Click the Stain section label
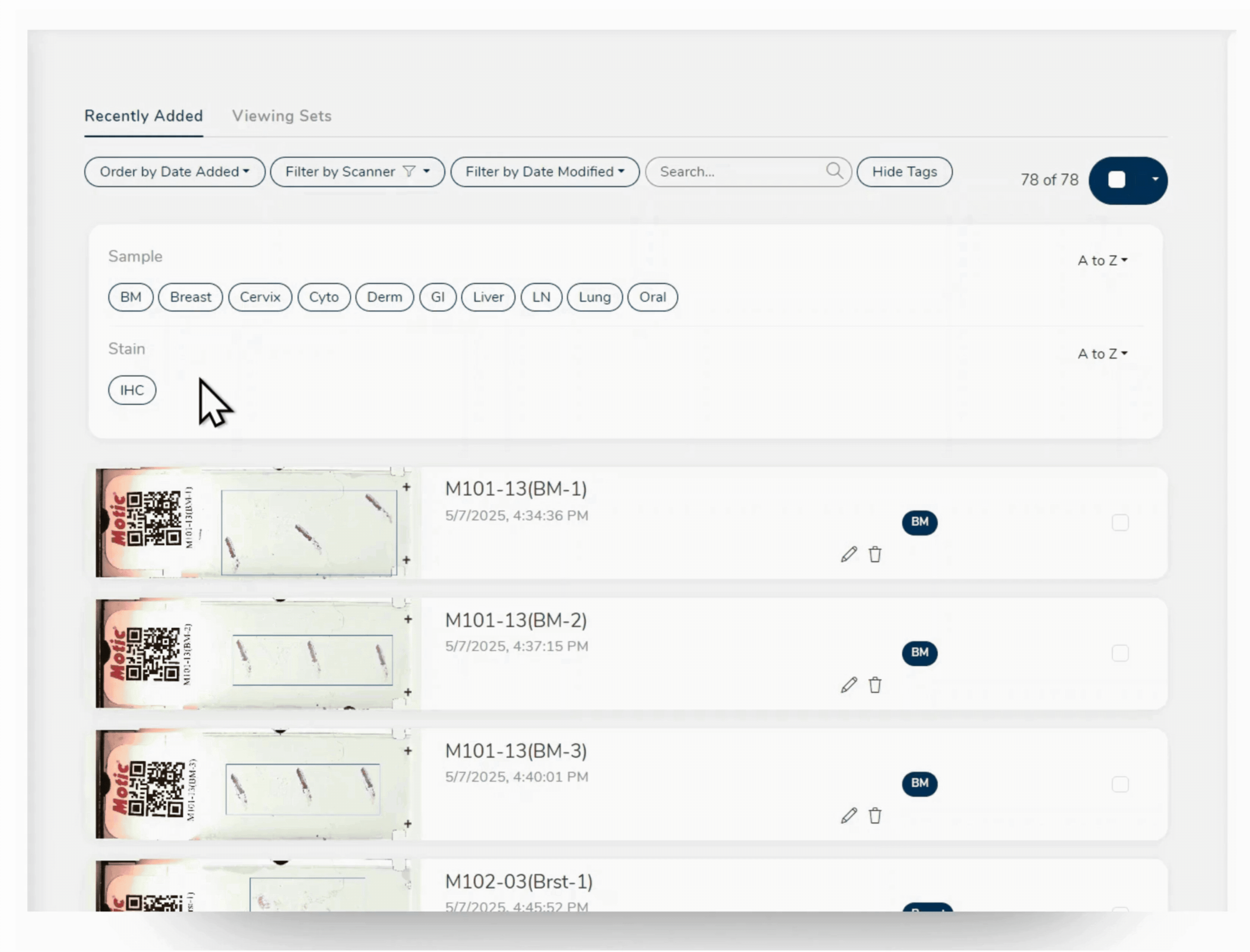This screenshot has height=952, width=1250. [x=126, y=349]
